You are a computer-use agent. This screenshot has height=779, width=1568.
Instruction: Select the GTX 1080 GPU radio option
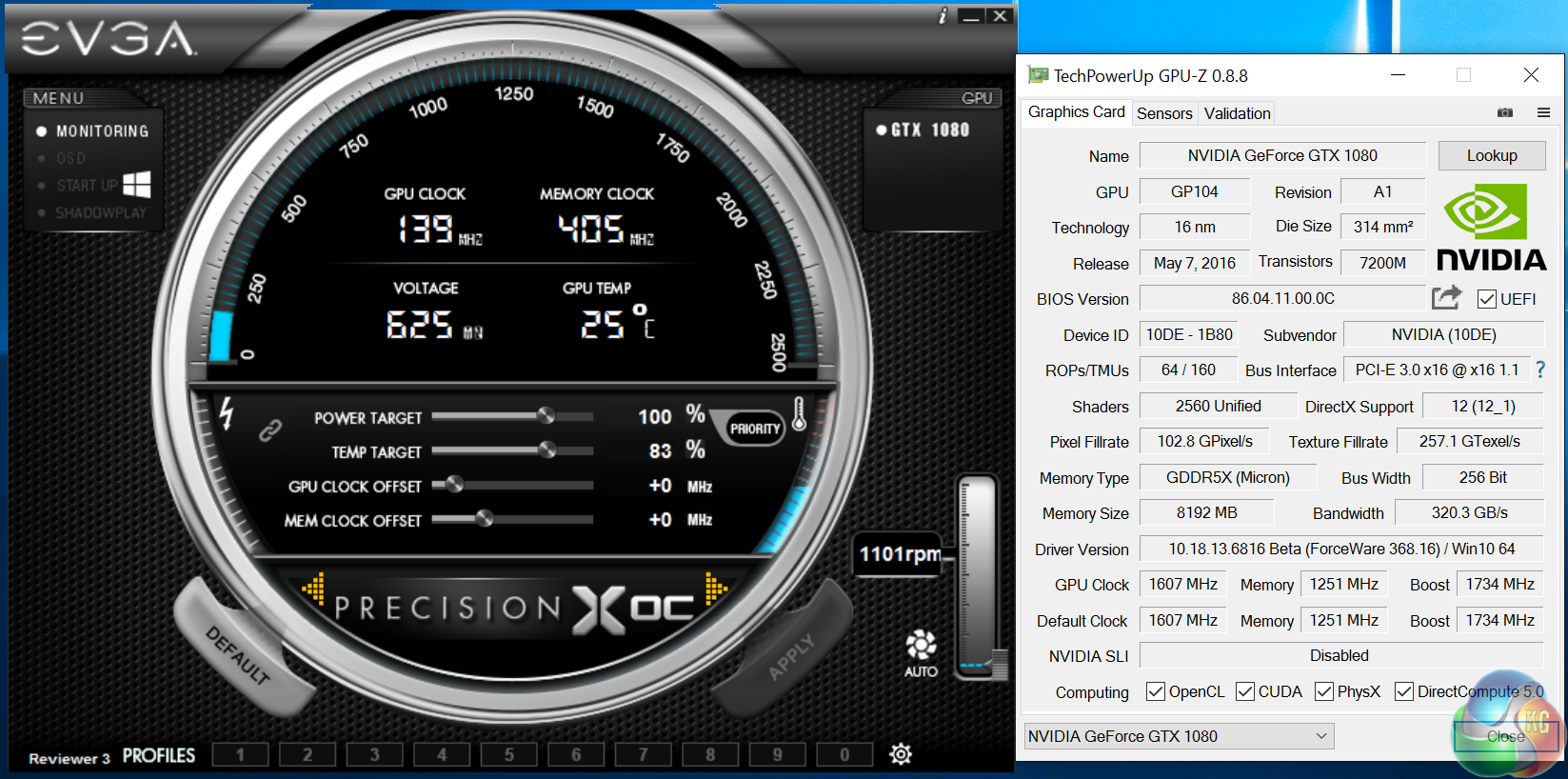[x=882, y=130]
